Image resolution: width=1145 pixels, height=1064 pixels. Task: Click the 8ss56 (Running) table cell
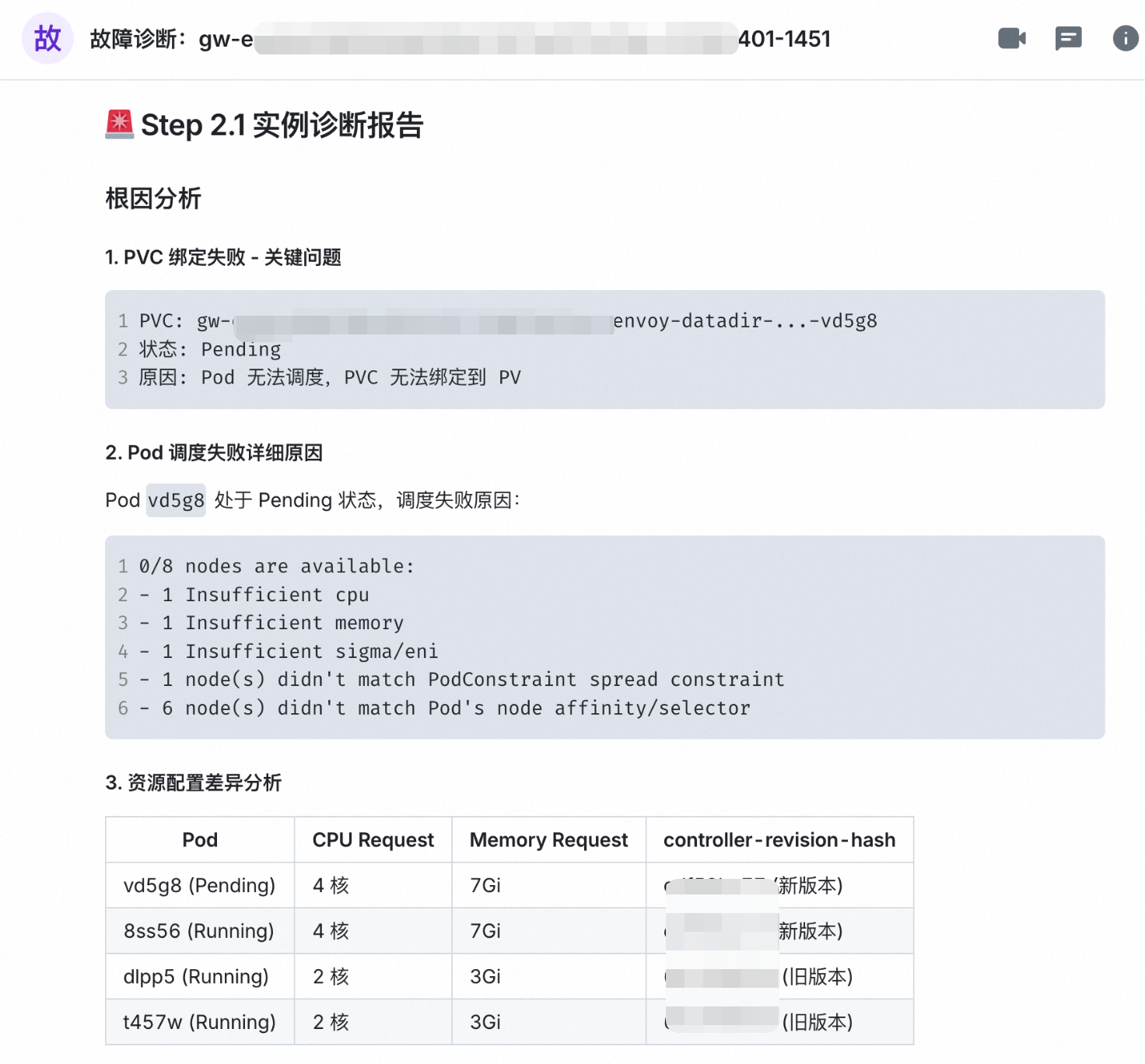click(x=200, y=931)
